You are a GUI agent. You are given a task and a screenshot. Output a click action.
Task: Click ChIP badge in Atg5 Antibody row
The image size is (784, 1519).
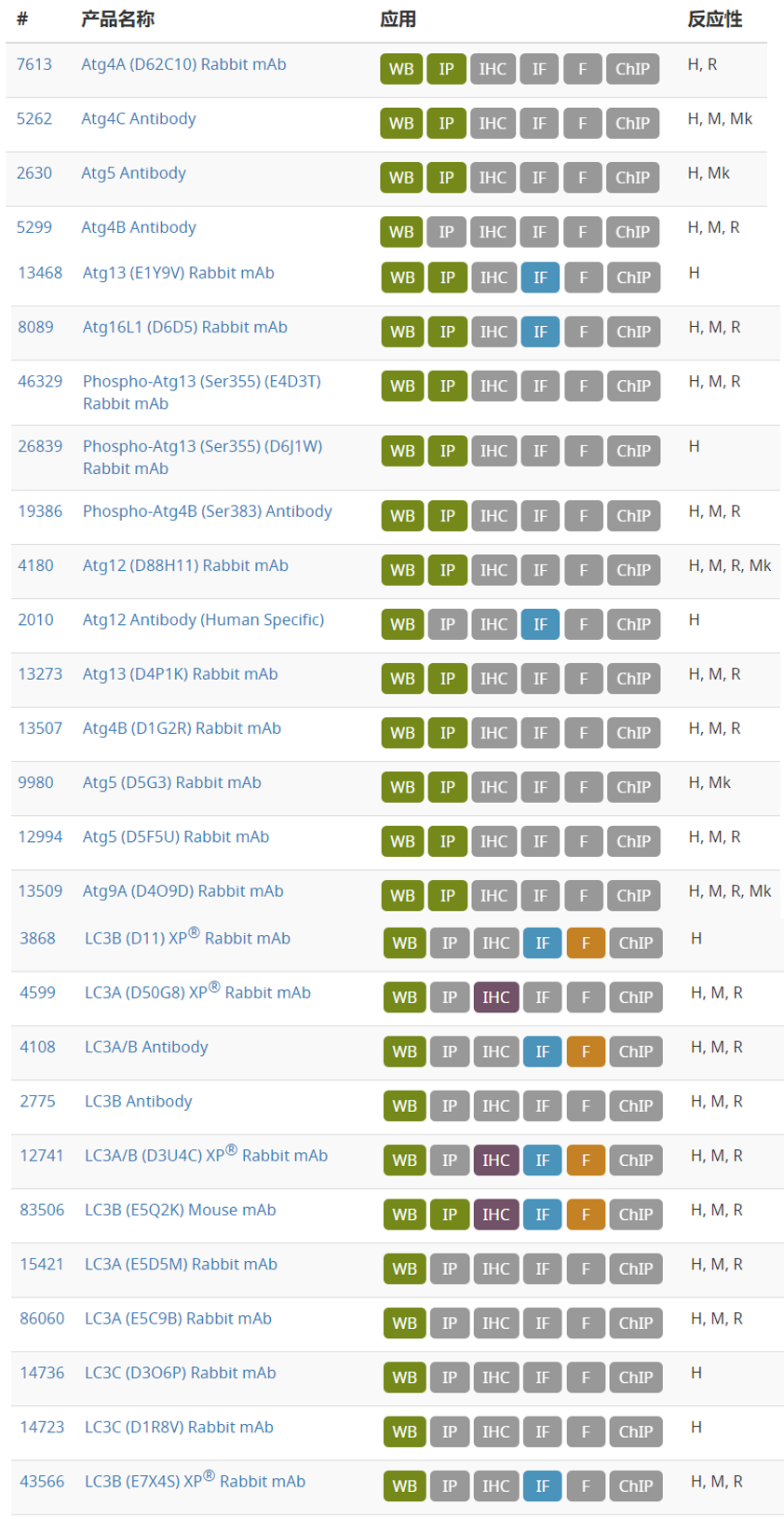pyautogui.click(x=632, y=177)
